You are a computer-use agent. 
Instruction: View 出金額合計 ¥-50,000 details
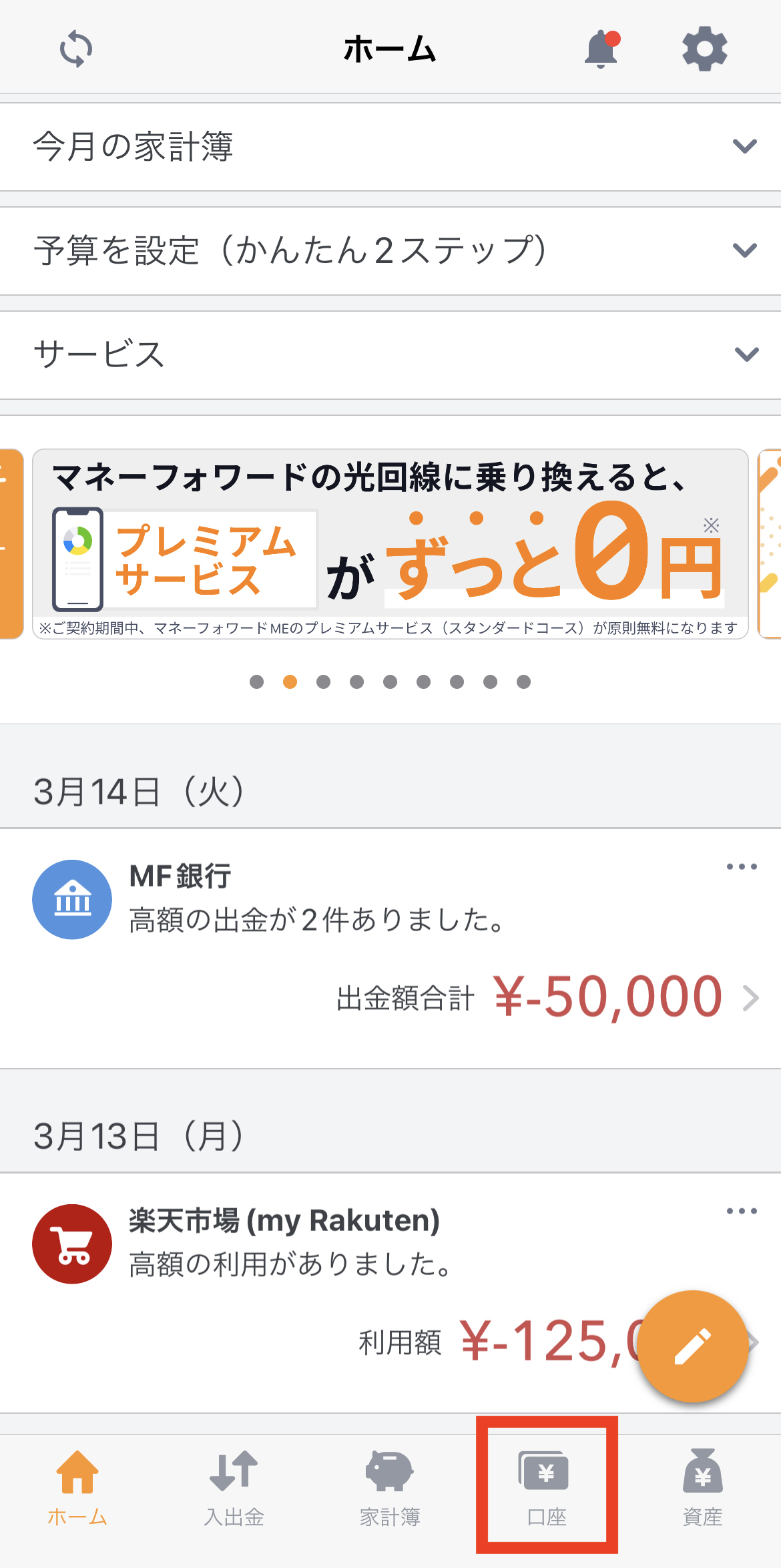[x=547, y=997]
